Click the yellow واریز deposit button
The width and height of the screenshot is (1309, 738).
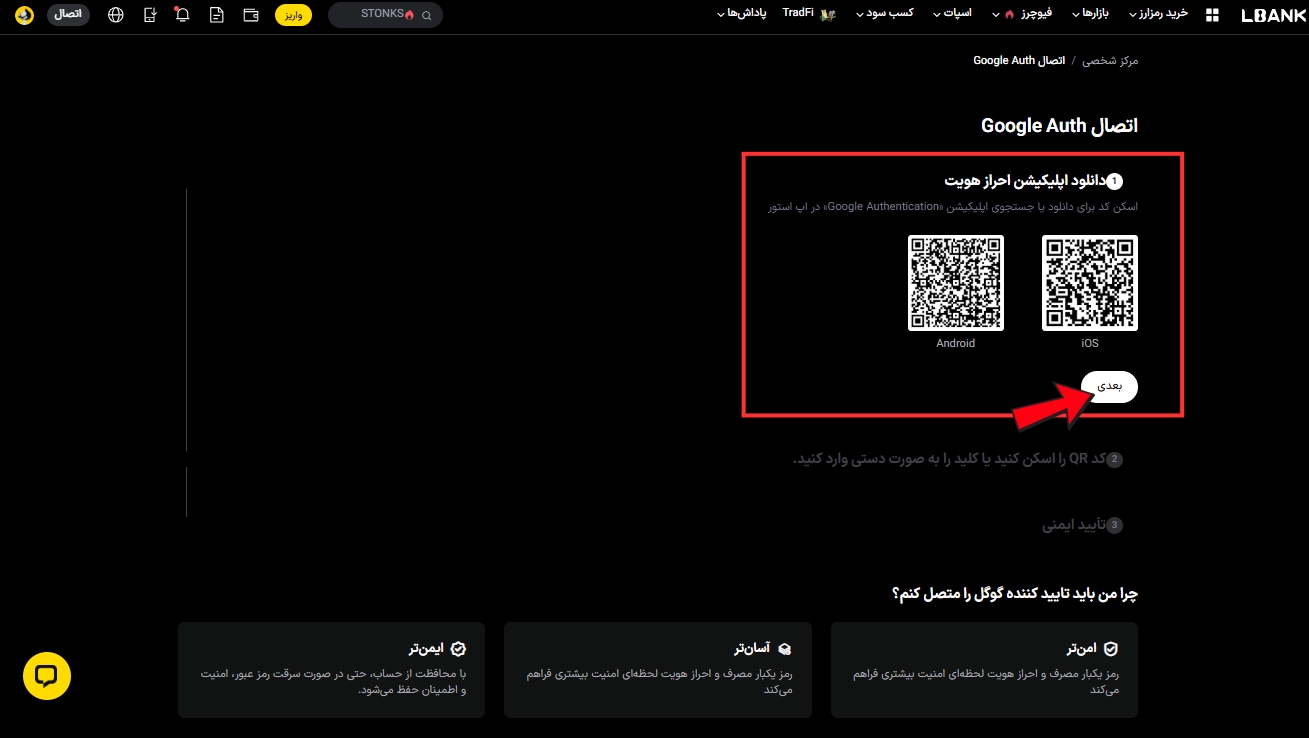[x=293, y=15]
